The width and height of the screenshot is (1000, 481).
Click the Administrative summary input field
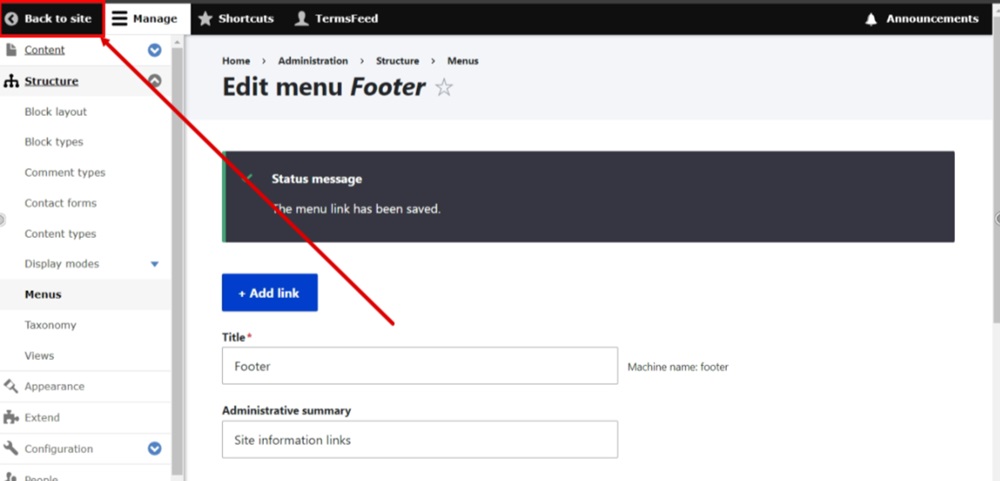(420, 439)
